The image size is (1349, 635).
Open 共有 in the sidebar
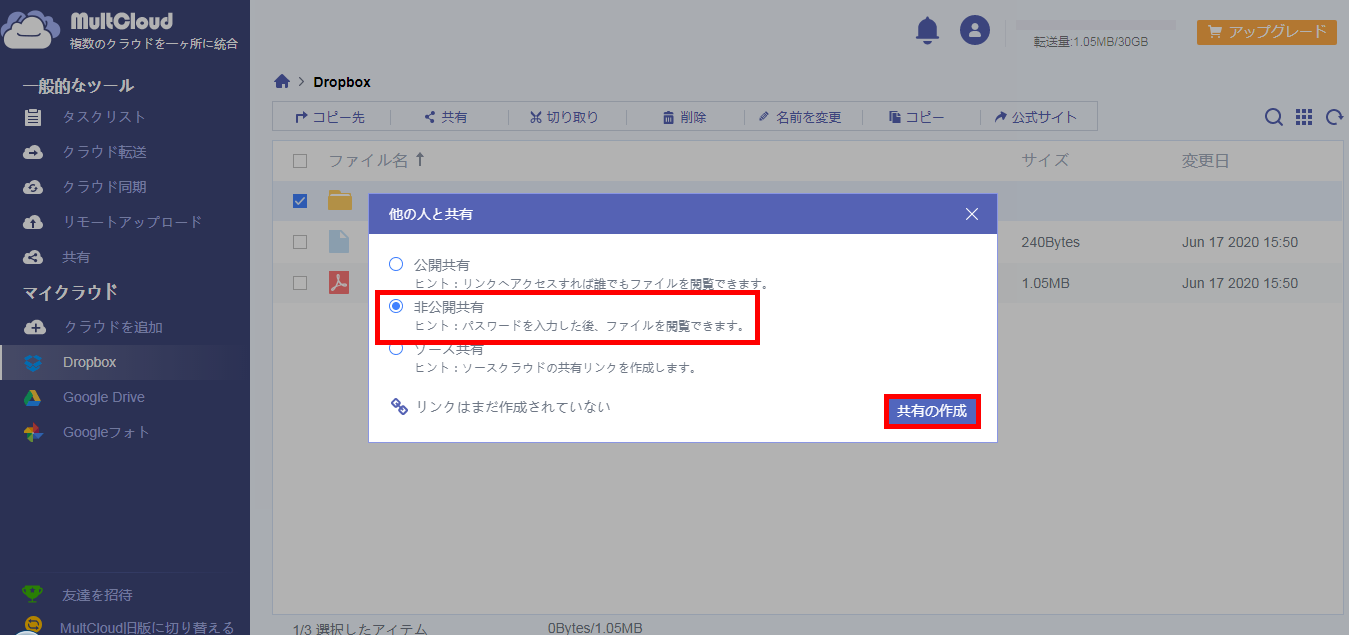pyautogui.click(x=76, y=257)
